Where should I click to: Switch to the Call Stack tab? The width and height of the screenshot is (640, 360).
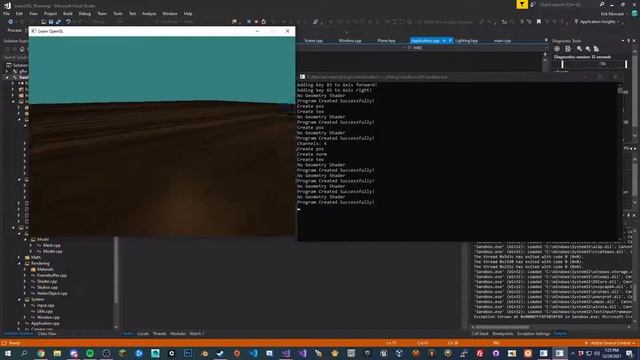click(480, 334)
